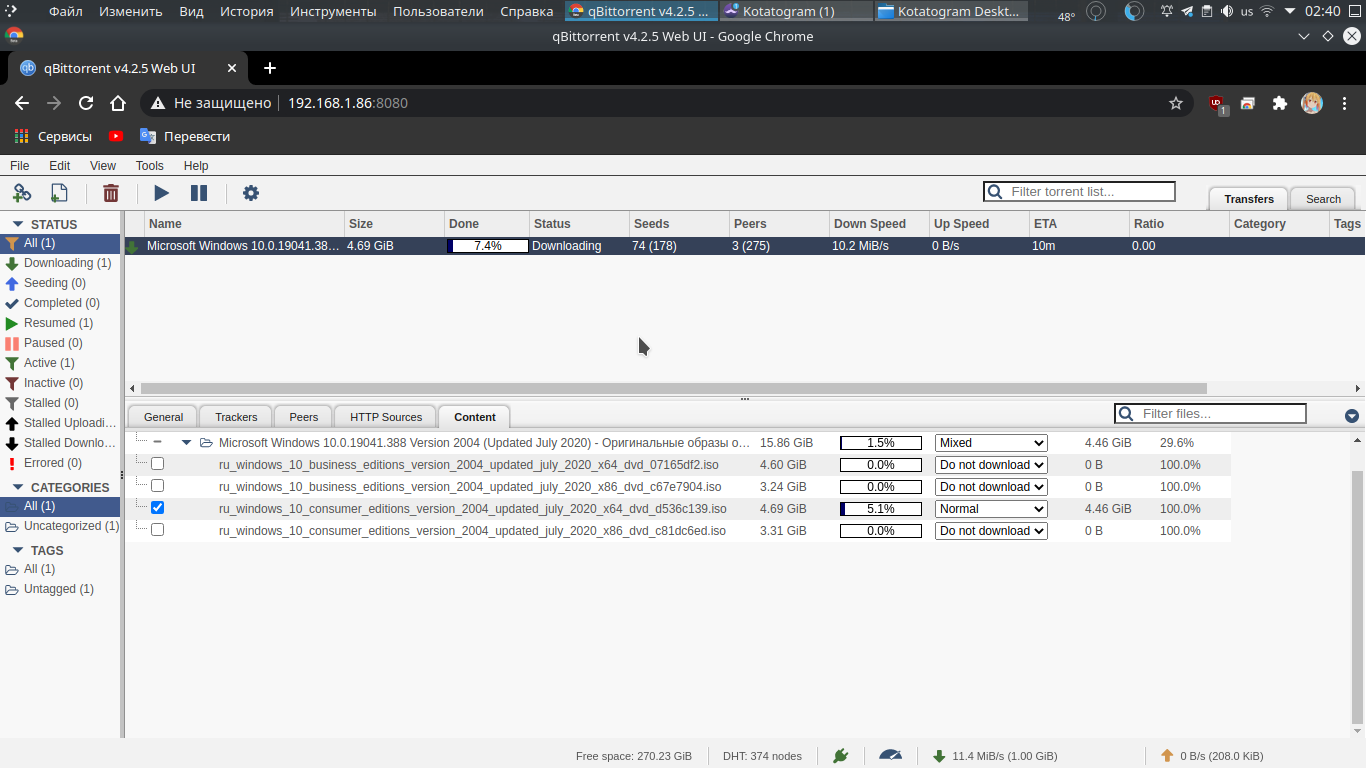The width and height of the screenshot is (1366, 768).
Task: Click the Сервисы apps bookmark
Action: [x=53, y=136]
